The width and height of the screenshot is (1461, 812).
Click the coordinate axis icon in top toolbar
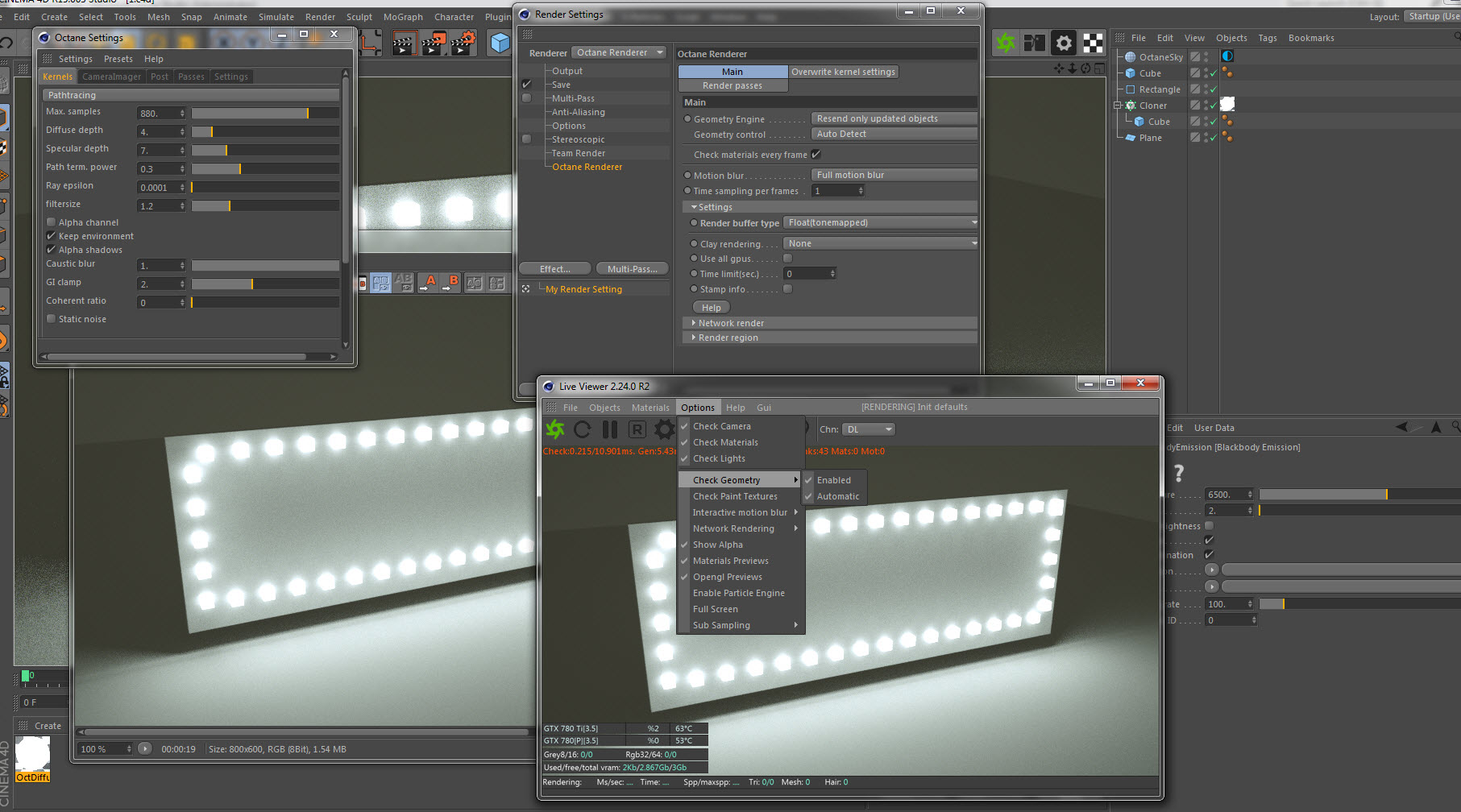[370, 43]
